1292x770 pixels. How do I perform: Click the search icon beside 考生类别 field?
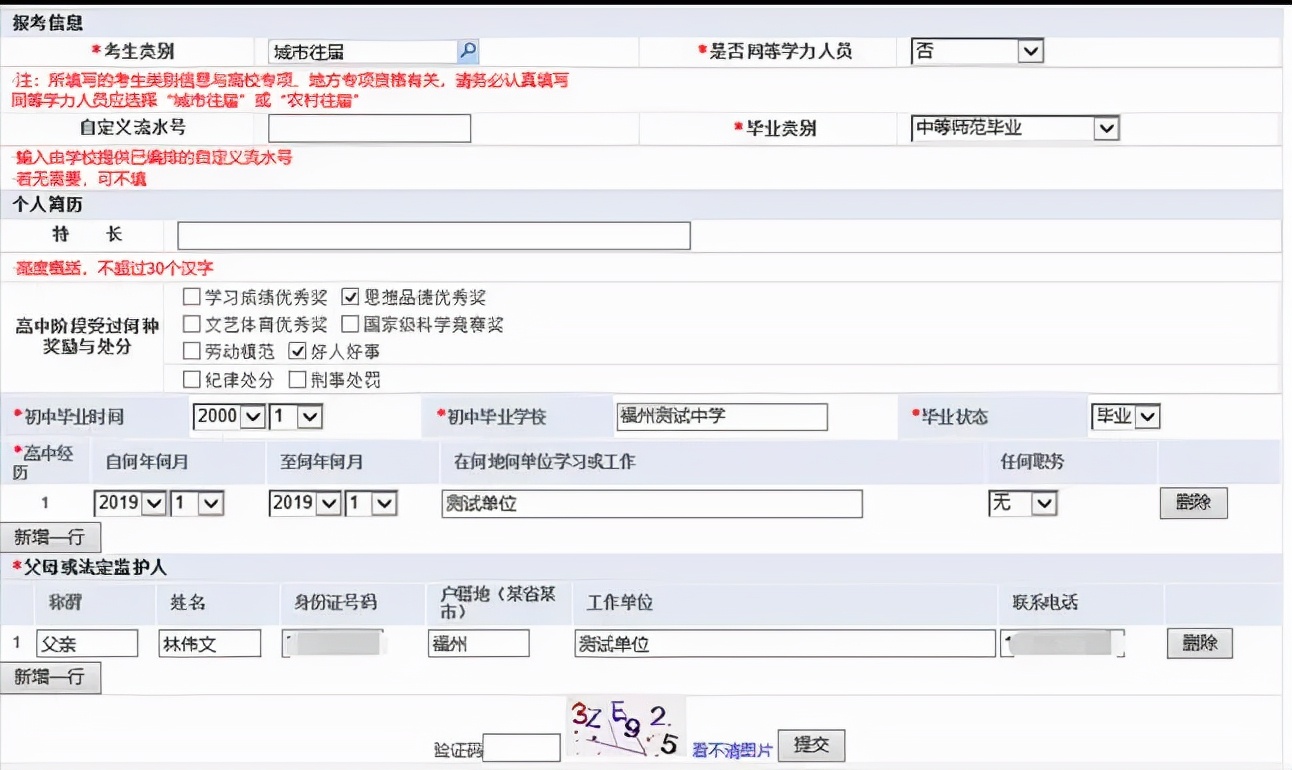click(466, 50)
